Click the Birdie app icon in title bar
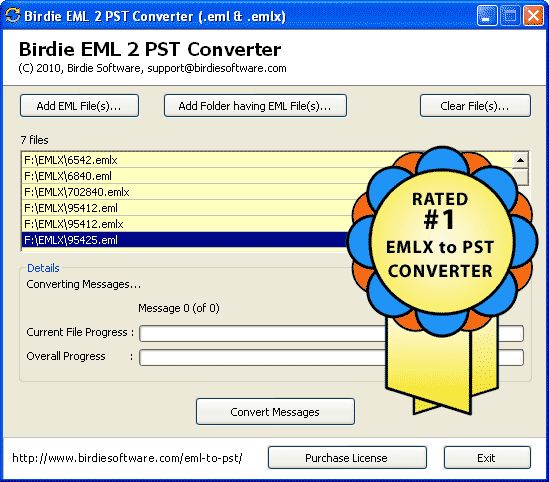Image resolution: width=549 pixels, height=482 pixels. click(13, 16)
